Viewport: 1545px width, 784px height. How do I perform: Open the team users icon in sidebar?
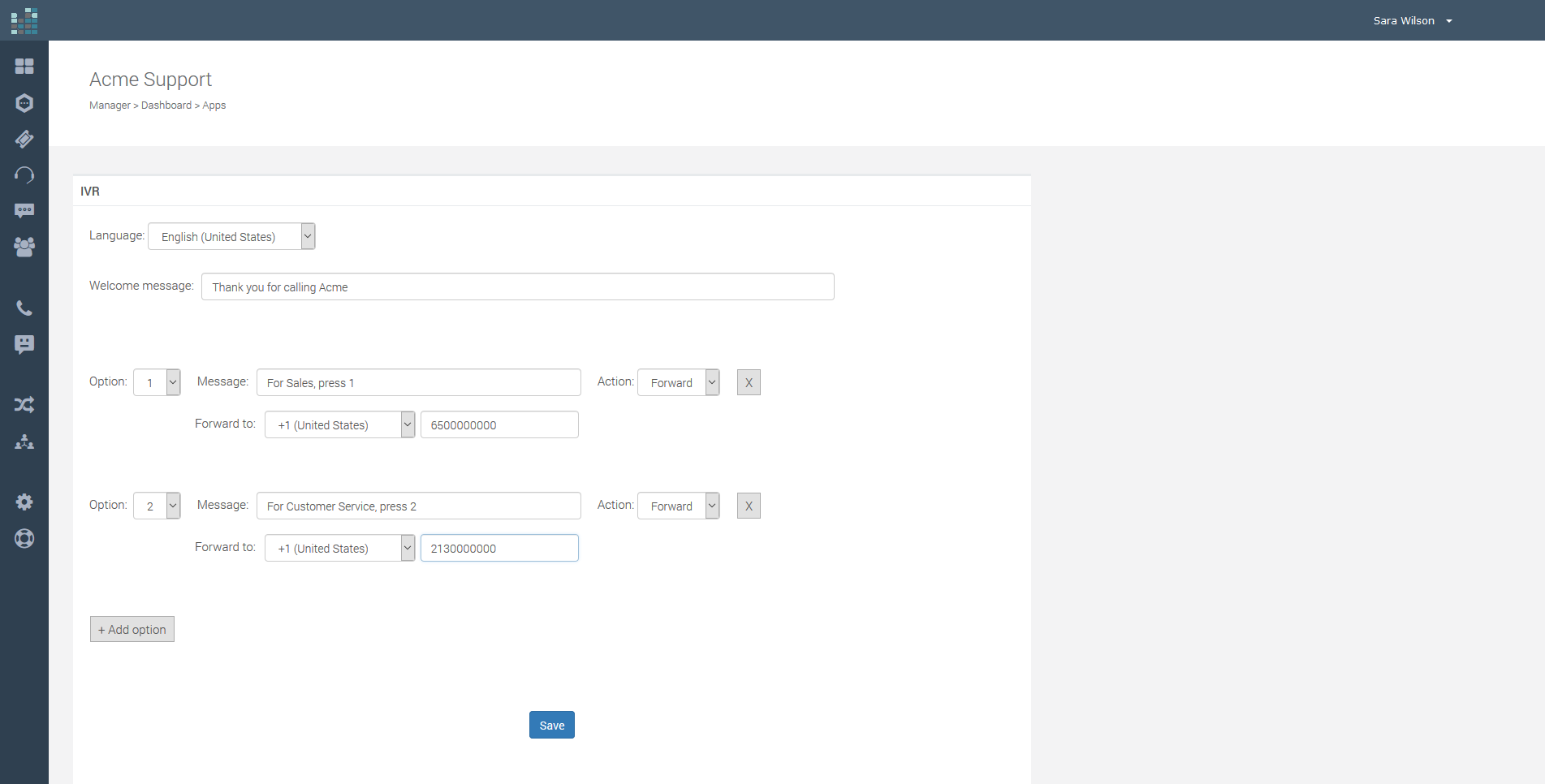click(24, 247)
